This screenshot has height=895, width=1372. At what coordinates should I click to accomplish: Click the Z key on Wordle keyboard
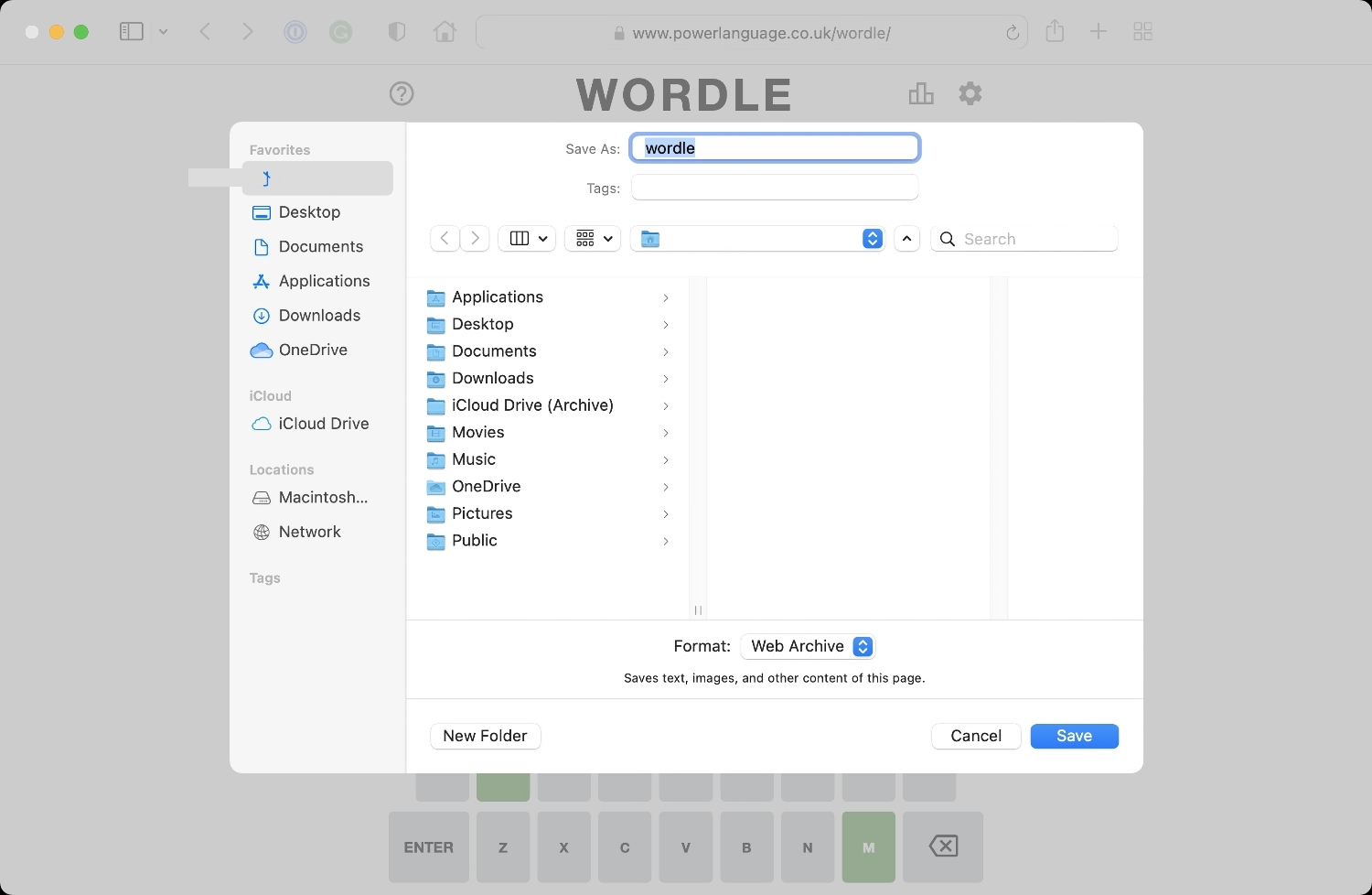coord(503,847)
